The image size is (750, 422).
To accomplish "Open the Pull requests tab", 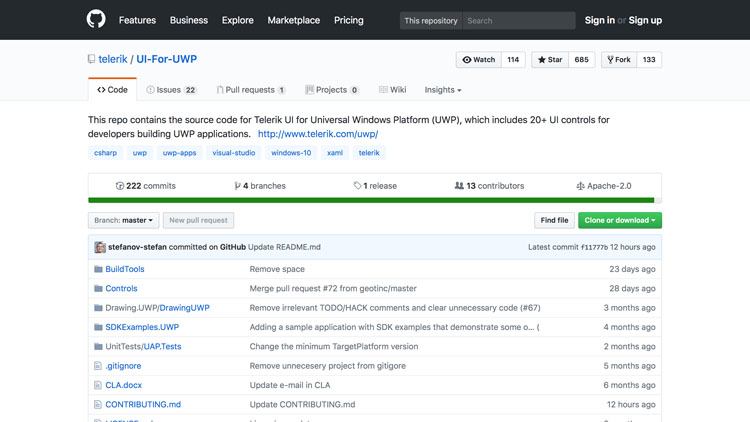I will [251, 89].
